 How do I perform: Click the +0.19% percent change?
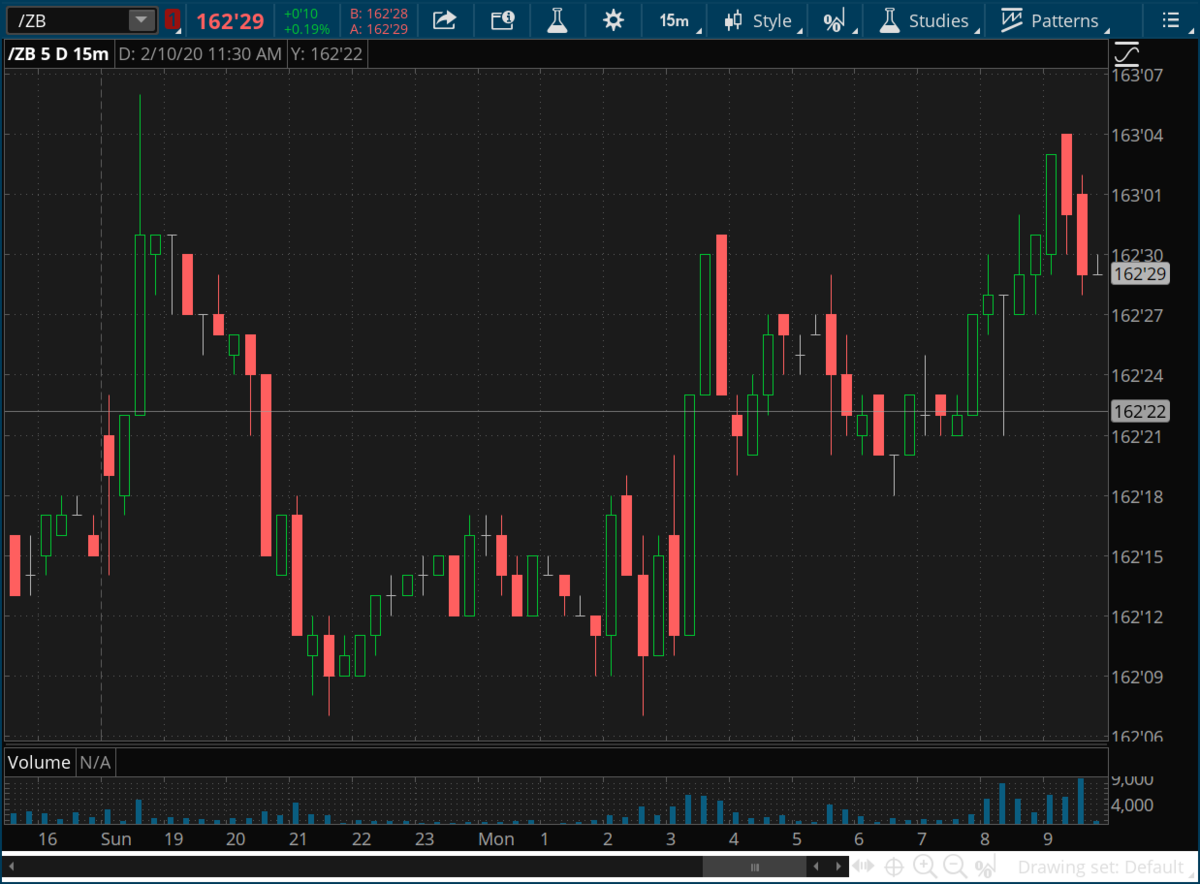point(306,29)
